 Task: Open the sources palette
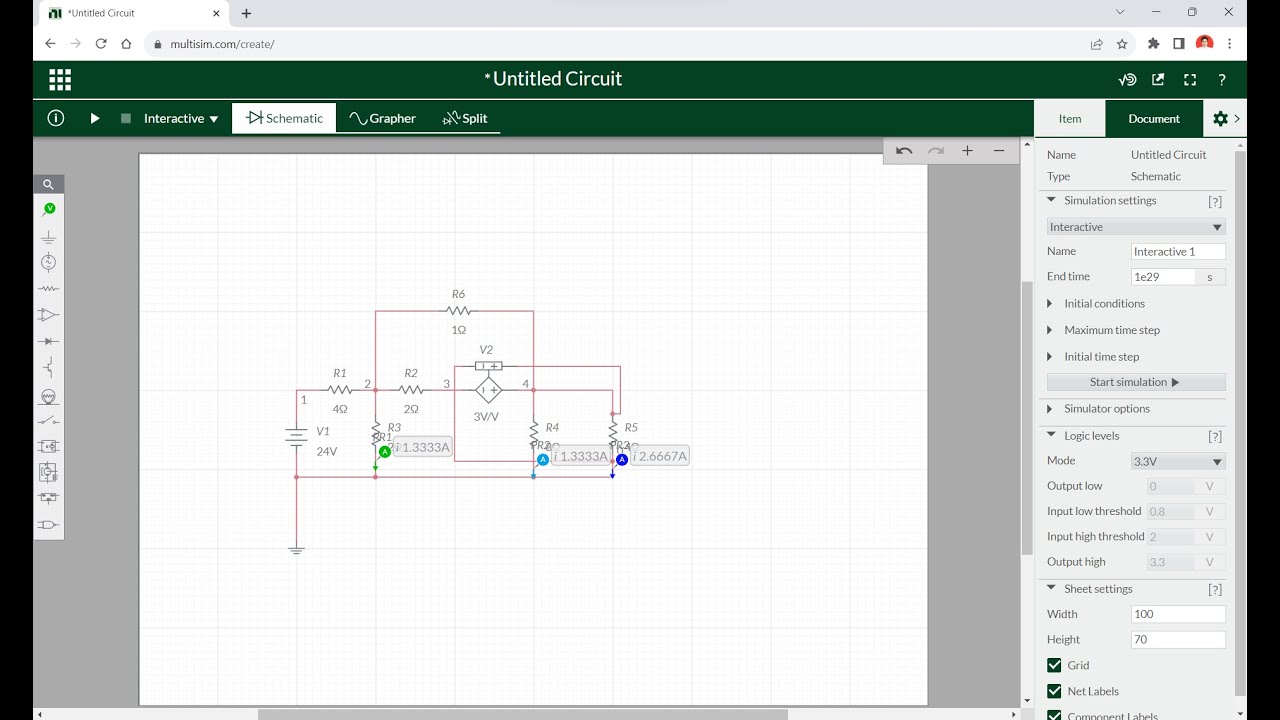coord(48,263)
